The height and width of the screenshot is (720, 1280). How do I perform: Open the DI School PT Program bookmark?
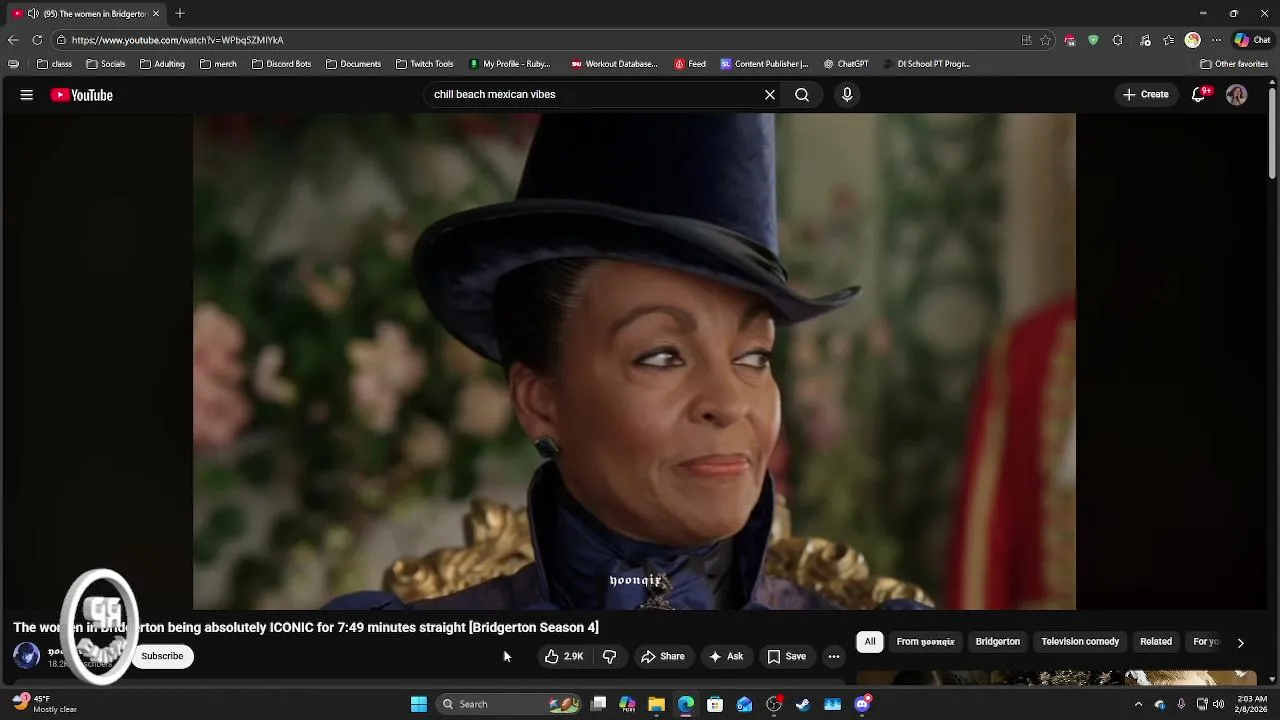[926, 64]
